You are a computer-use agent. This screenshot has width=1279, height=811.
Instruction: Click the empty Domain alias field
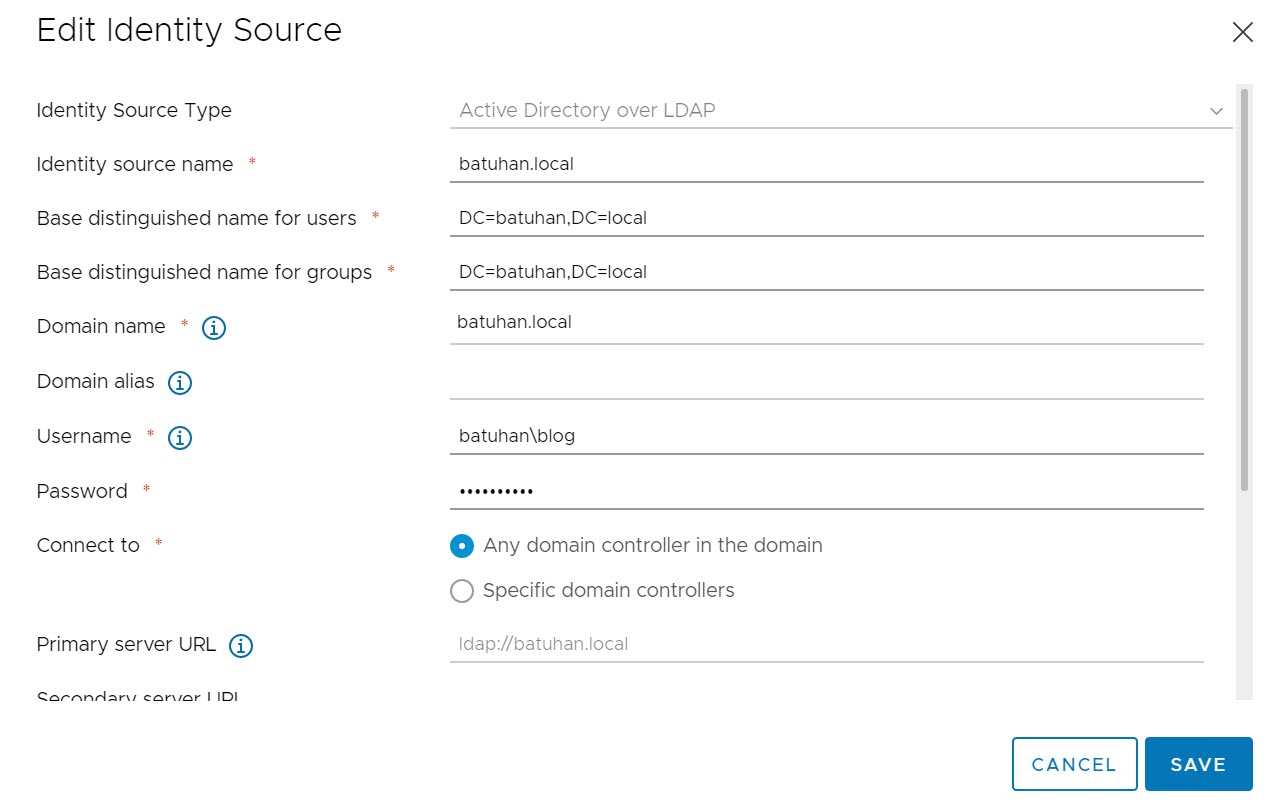tap(826, 381)
